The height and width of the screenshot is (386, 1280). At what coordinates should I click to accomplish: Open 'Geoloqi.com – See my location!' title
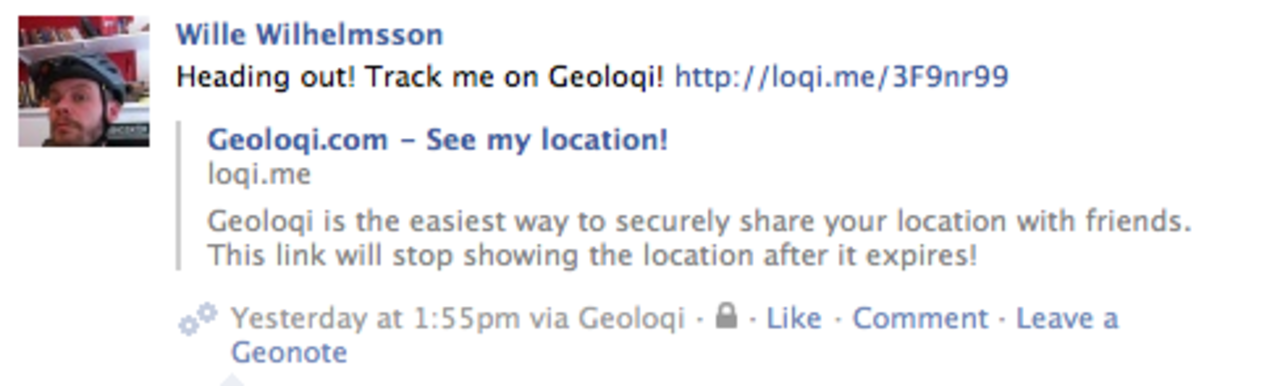pyautogui.click(x=437, y=140)
